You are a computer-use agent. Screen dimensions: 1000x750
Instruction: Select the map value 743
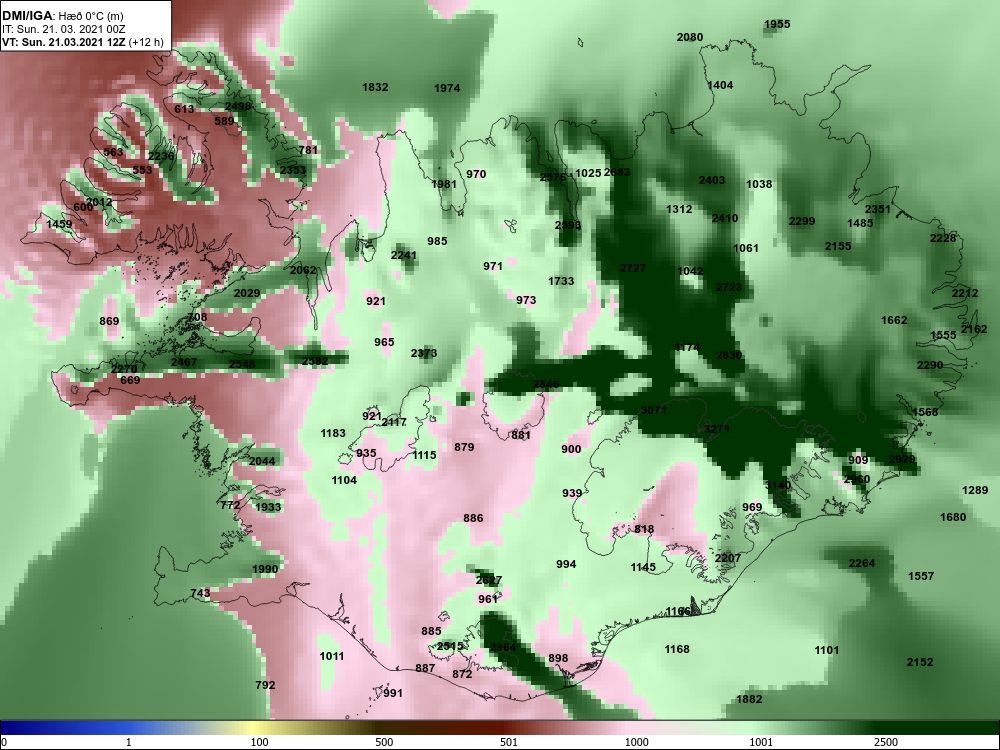pyautogui.click(x=200, y=592)
